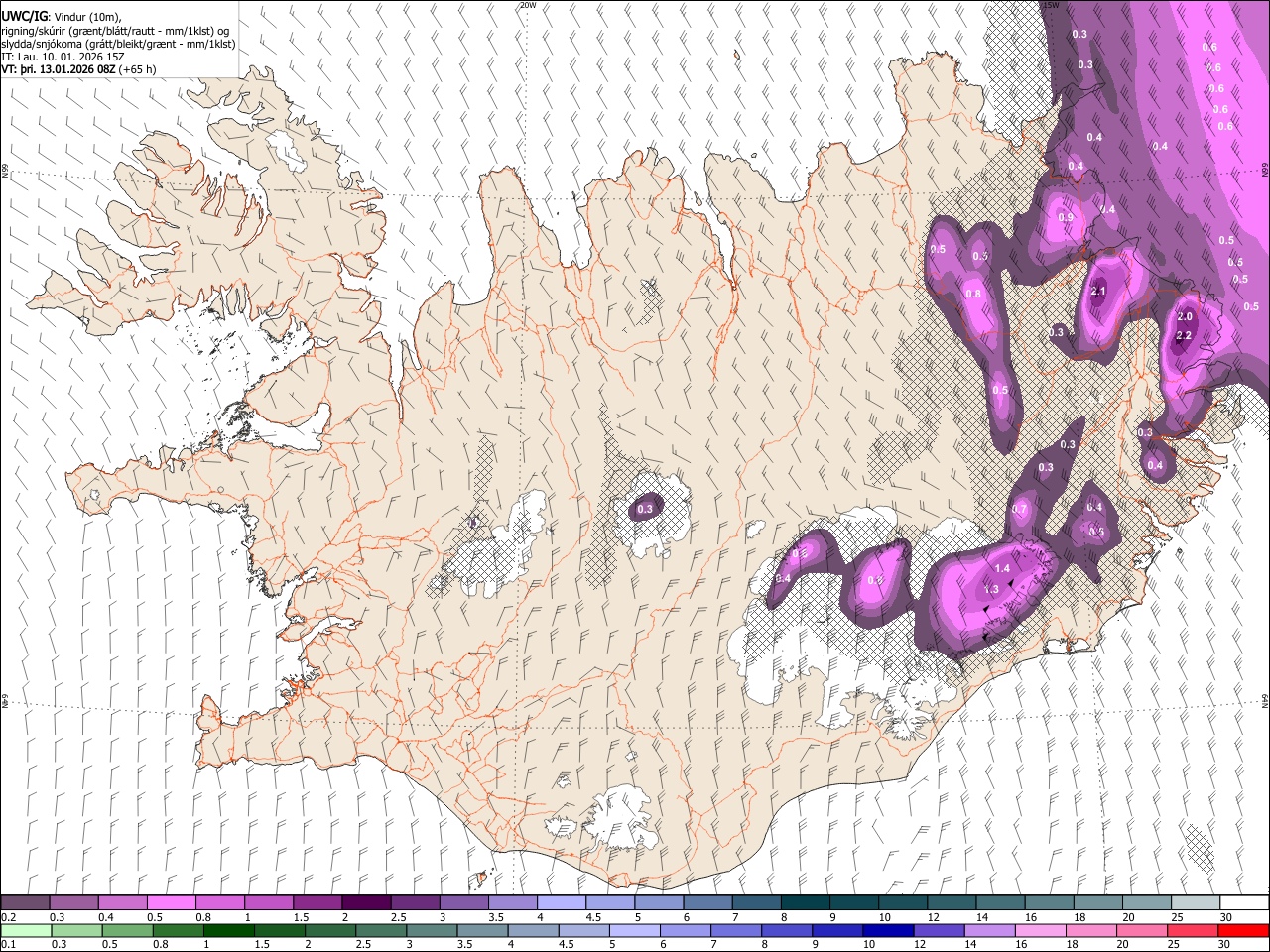
Task: Click the 1.3 snowfall value label
Action: click(991, 589)
